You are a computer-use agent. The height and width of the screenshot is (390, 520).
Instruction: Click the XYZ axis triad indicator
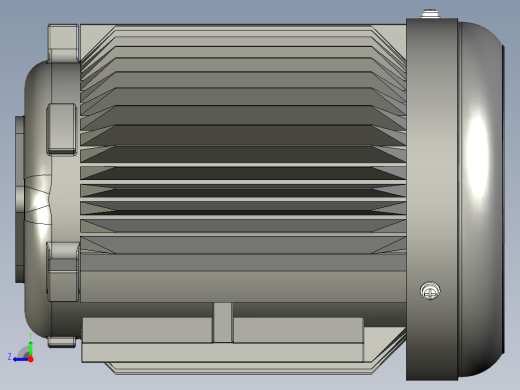(x=21, y=348)
